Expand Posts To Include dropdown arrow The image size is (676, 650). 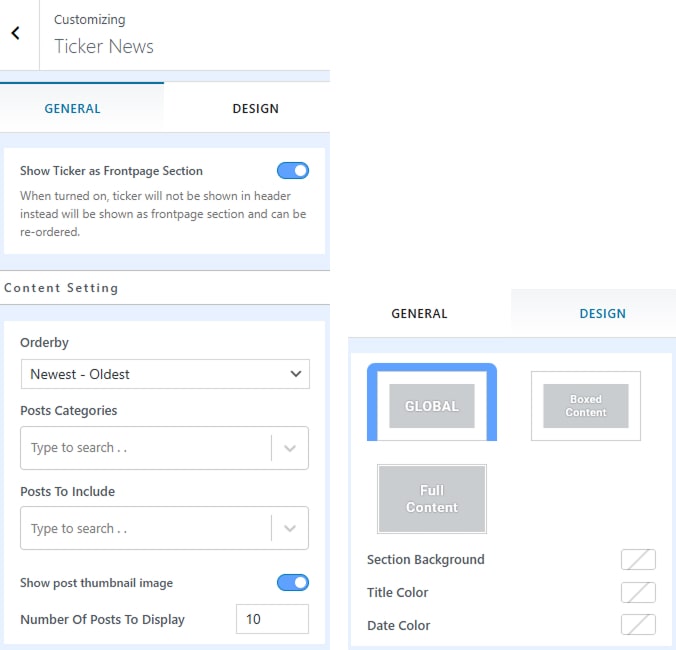coord(290,528)
